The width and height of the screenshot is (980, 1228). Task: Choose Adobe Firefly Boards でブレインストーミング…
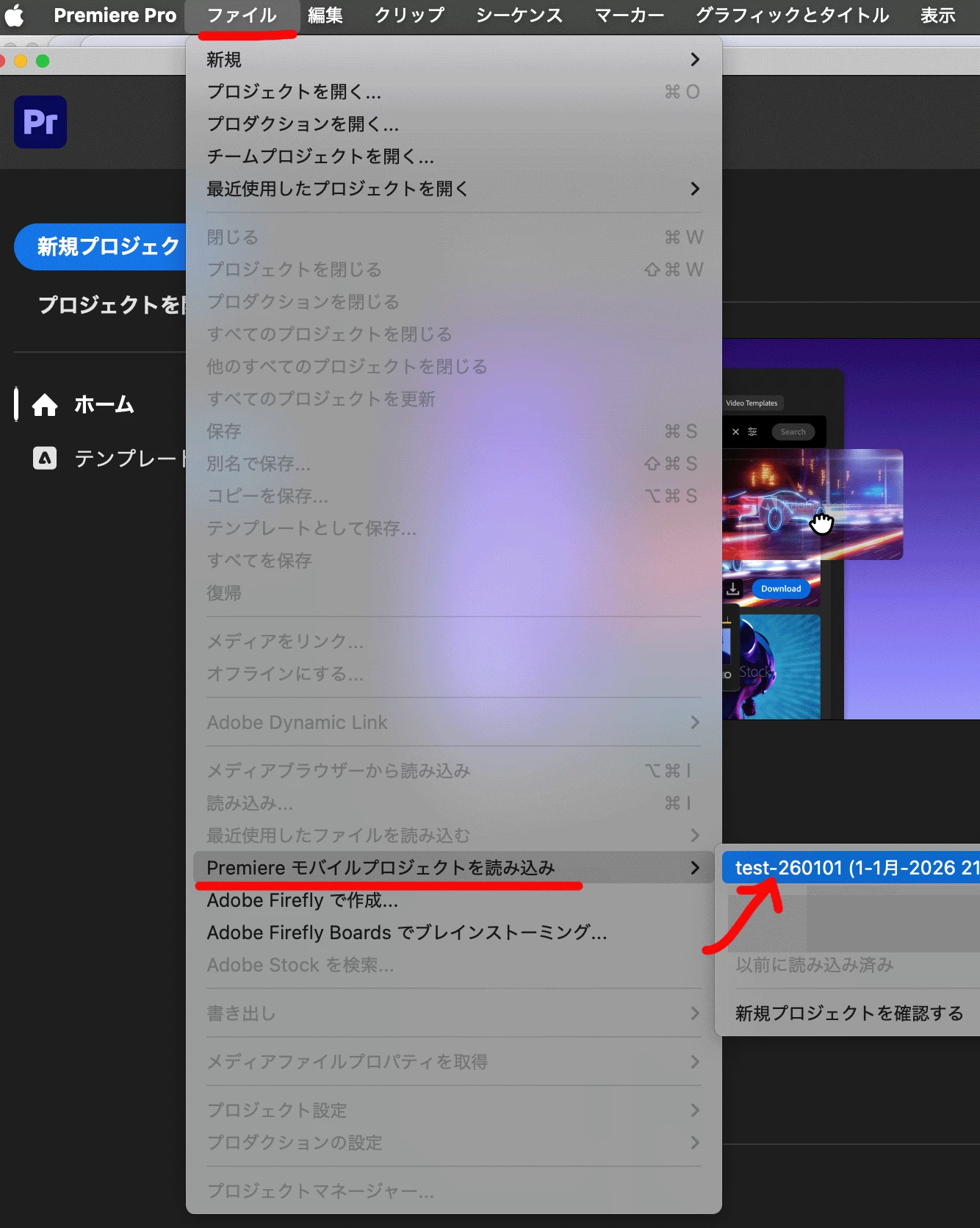click(453, 933)
